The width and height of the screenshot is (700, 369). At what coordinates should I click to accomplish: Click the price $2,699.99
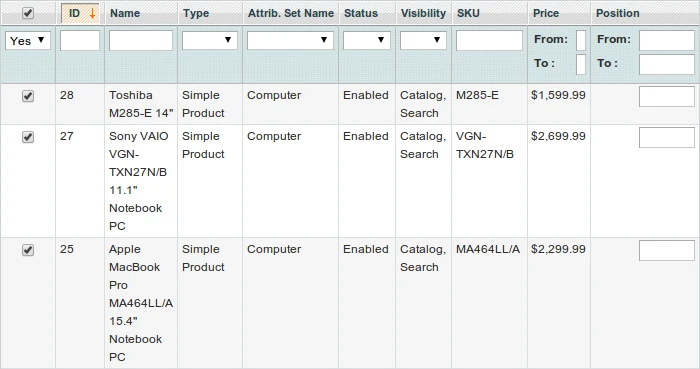point(558,136)
